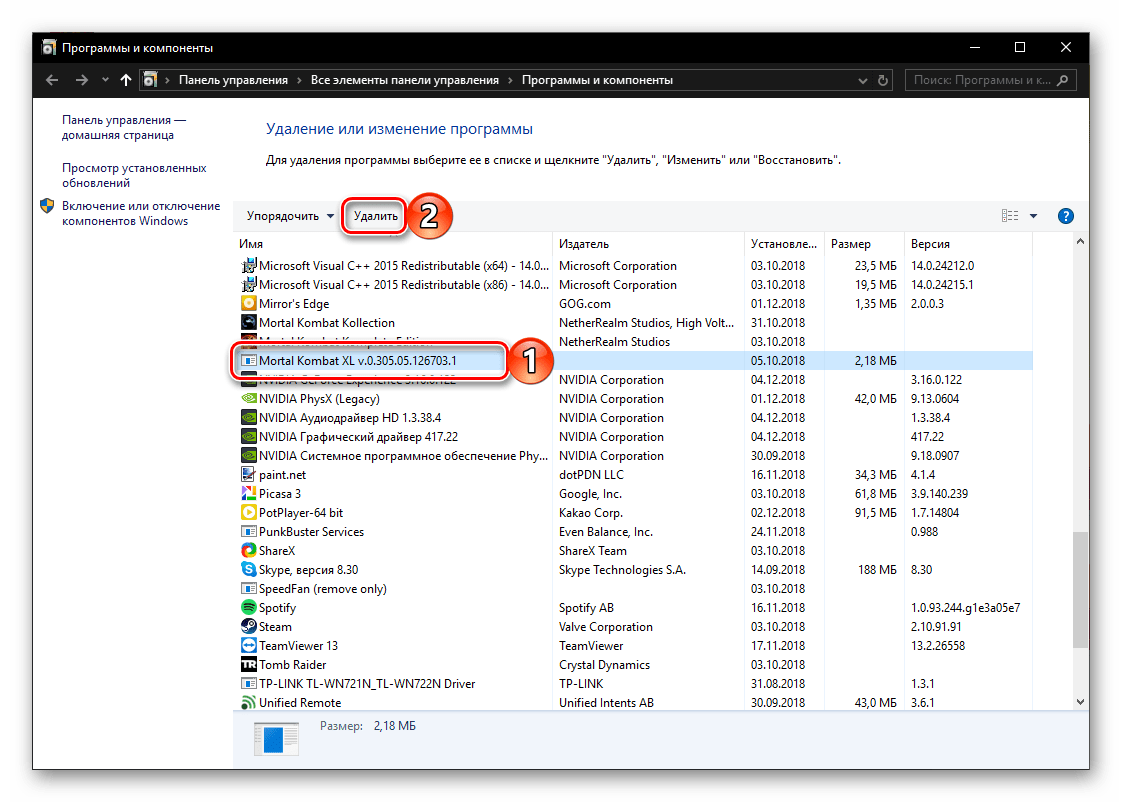Expand the view options dropdown arrow
This screenshot has height=802, width=1122.
pos(1033,216)
